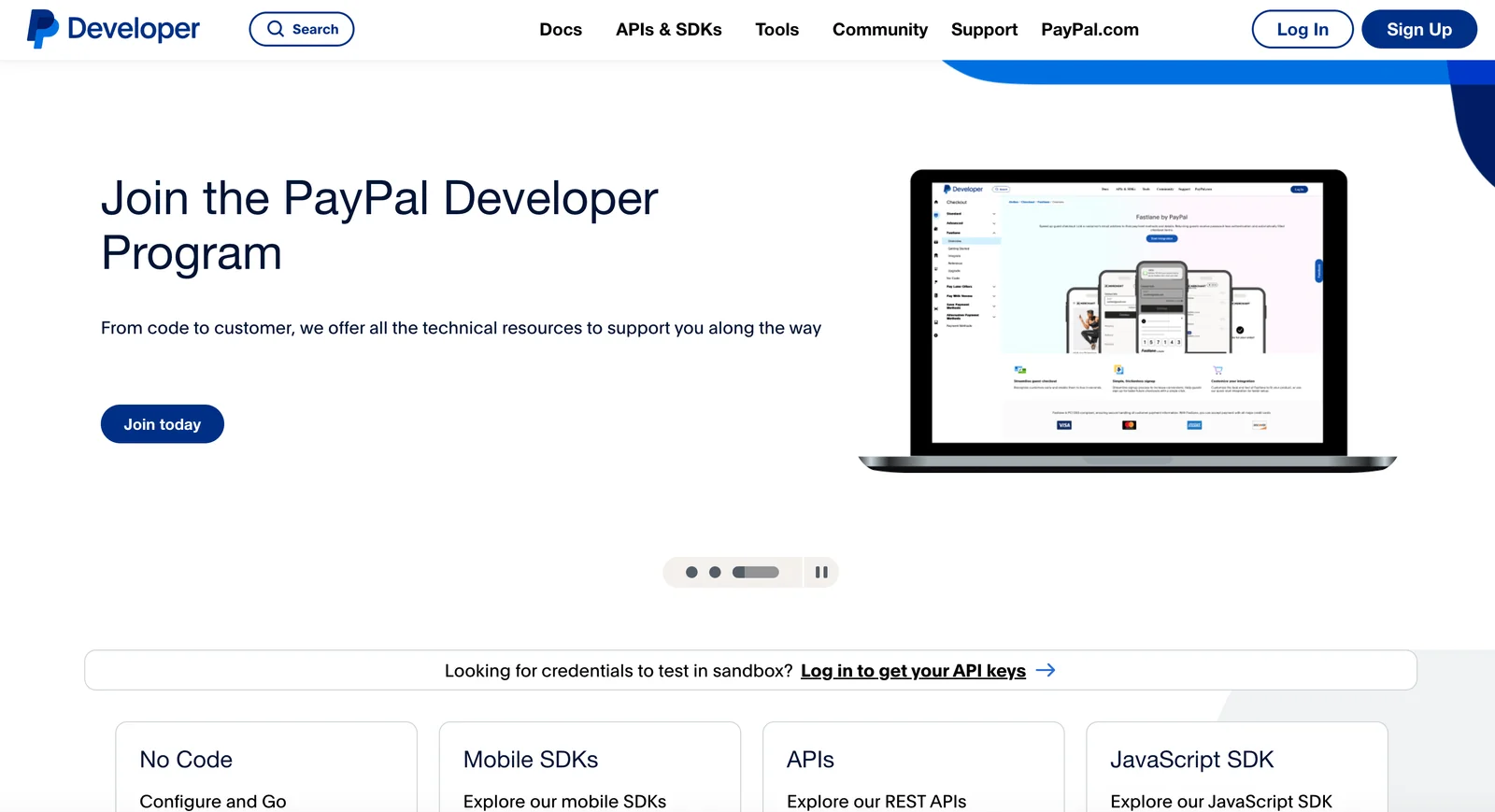Open the Docs menu
Screen dimensions: 1495x812
pos(561,30)
